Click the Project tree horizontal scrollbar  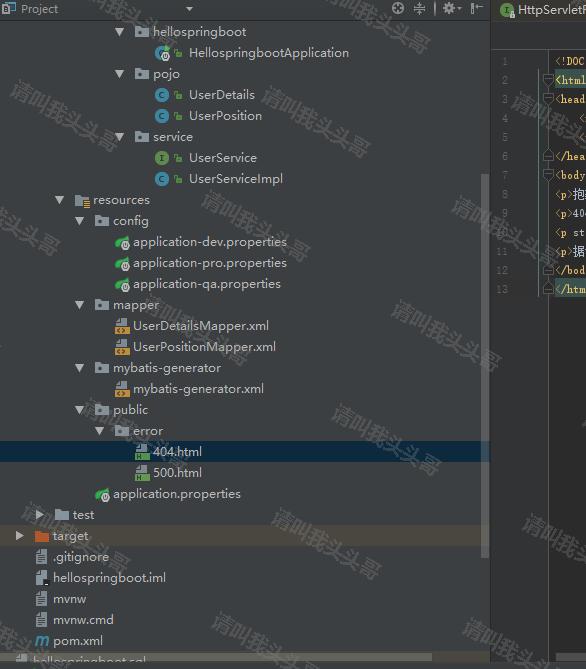216,657
